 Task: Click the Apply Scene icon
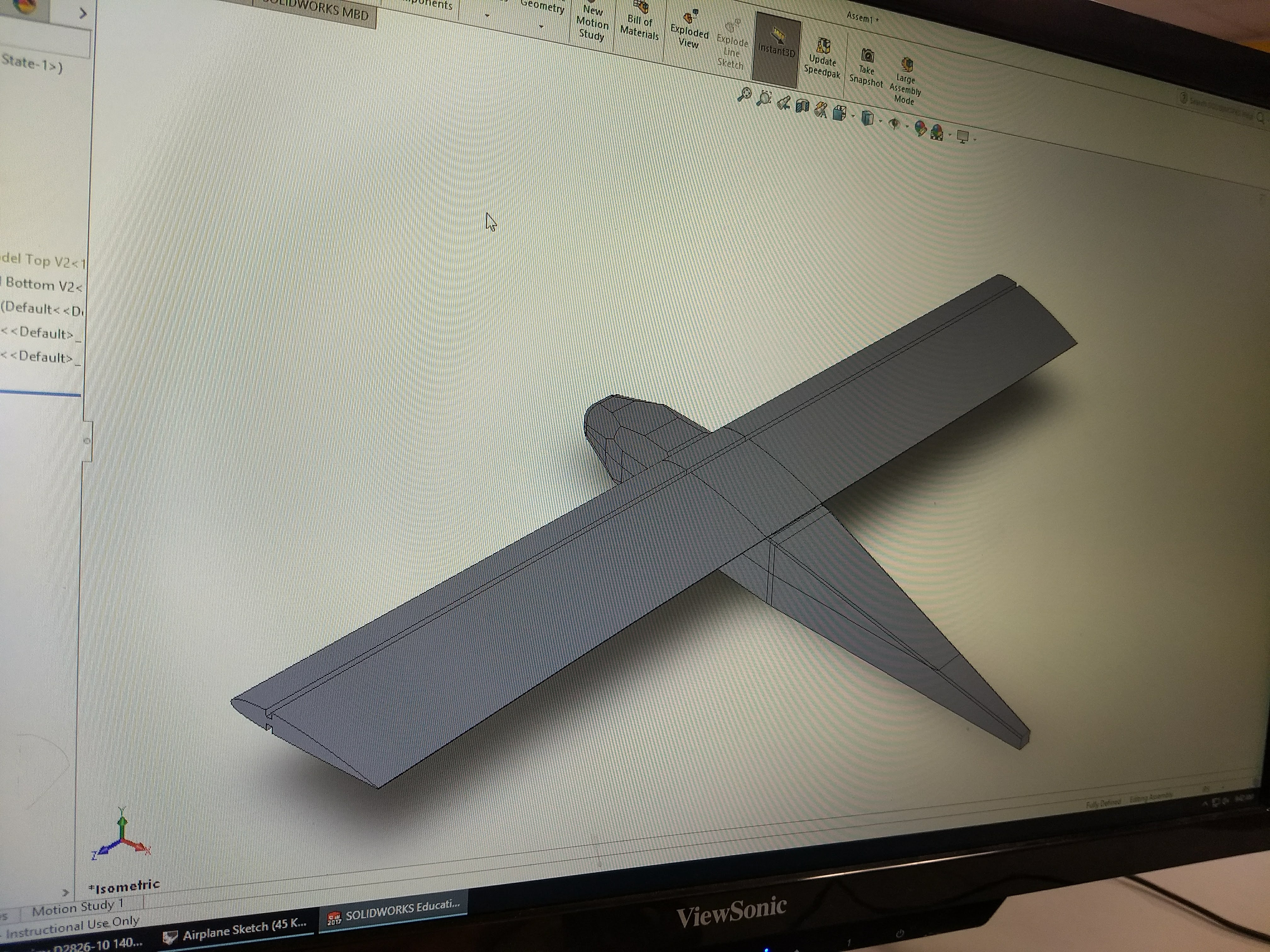(x=936, y=132)
